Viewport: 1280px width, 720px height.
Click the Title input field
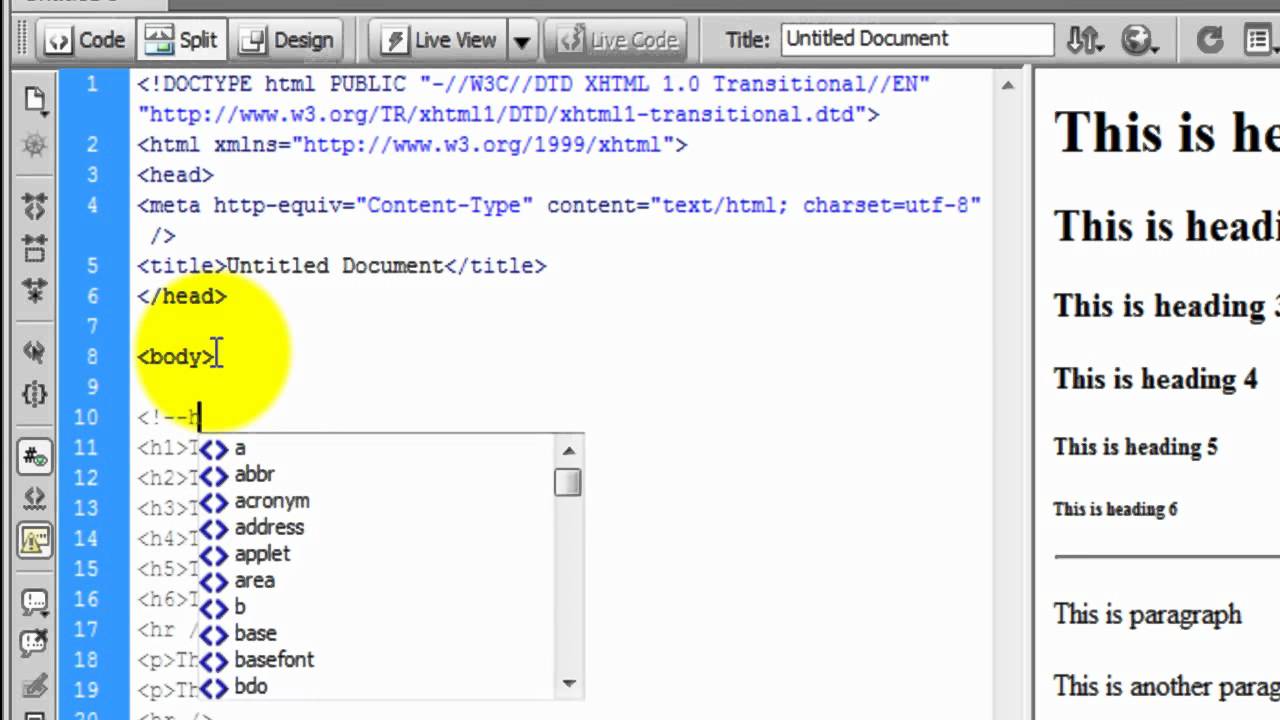click(x=917, y=39)
